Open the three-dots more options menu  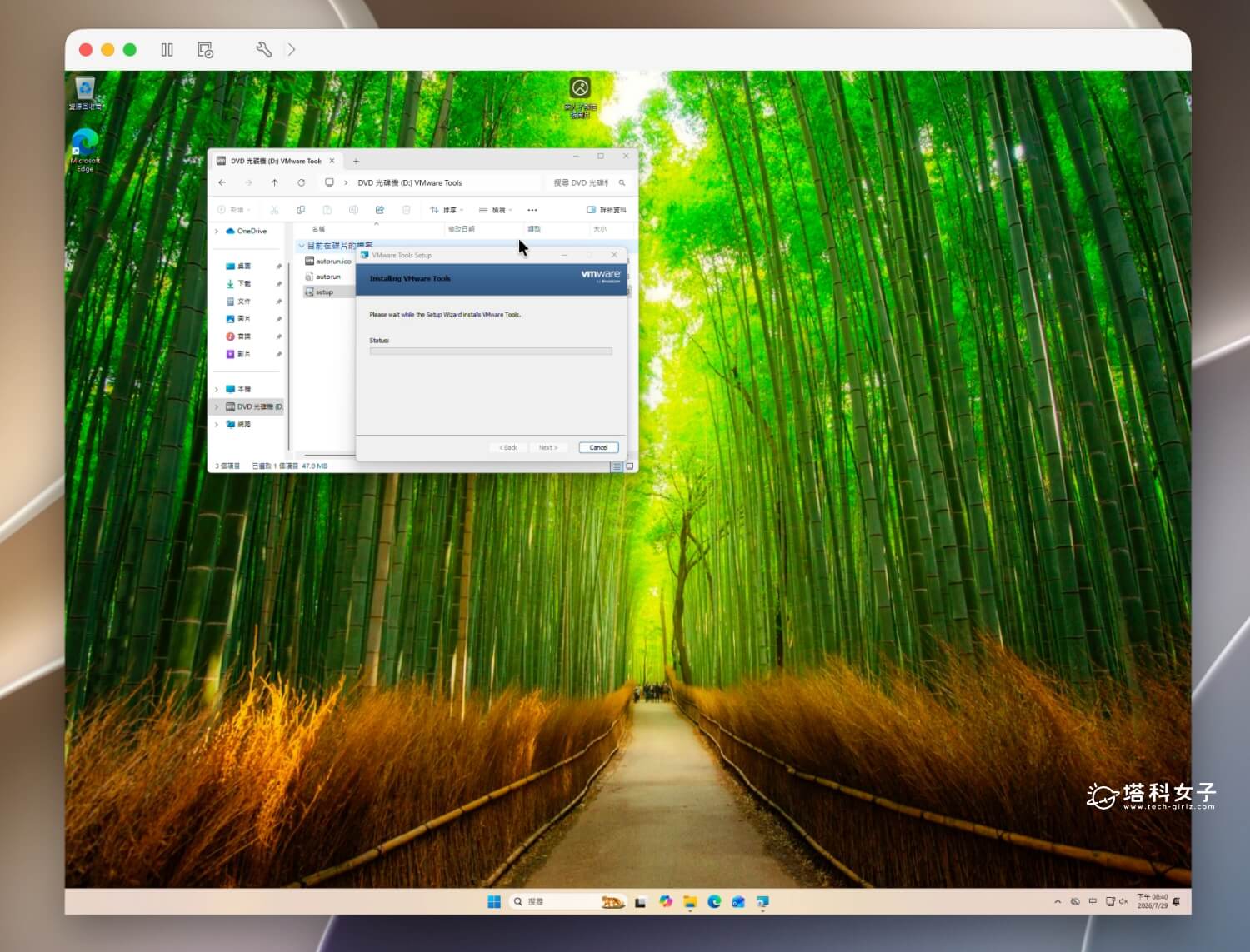(532, 210)
